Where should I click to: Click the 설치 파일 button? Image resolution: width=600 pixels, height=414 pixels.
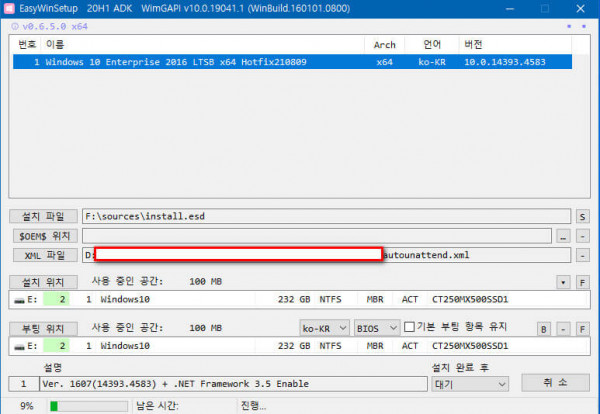click(x=43, y=216)
